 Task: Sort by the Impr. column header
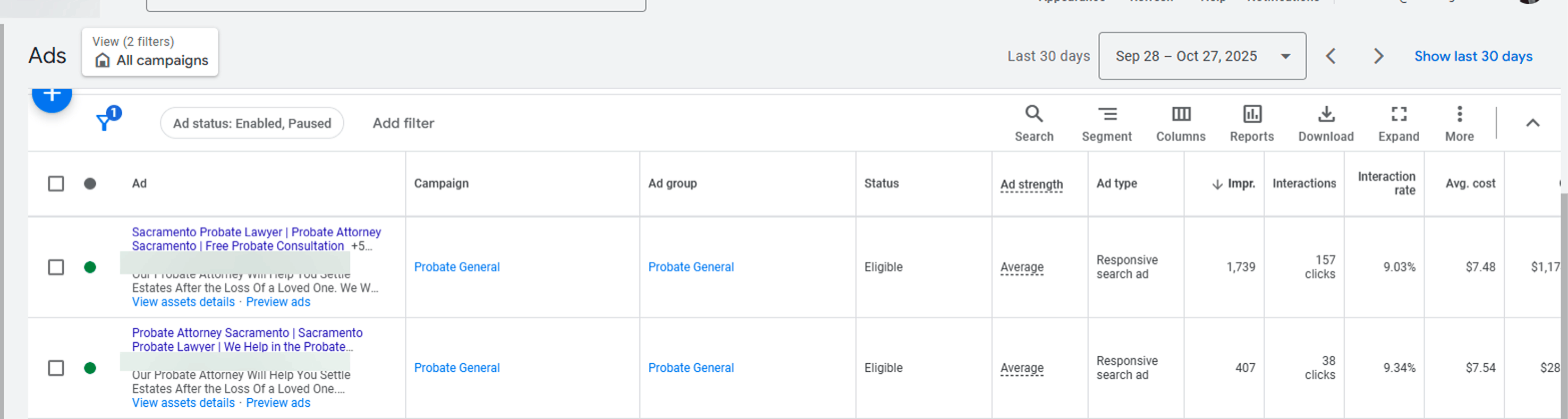1240,184
